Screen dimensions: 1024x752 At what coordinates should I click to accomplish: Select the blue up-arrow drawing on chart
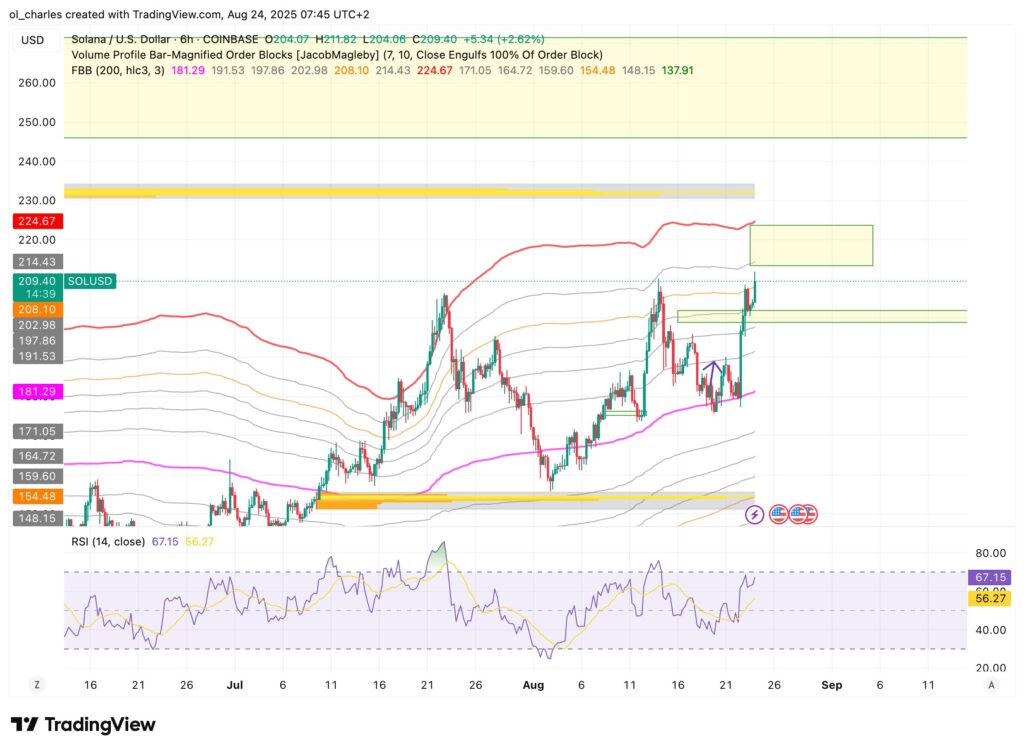click(712, 370)
